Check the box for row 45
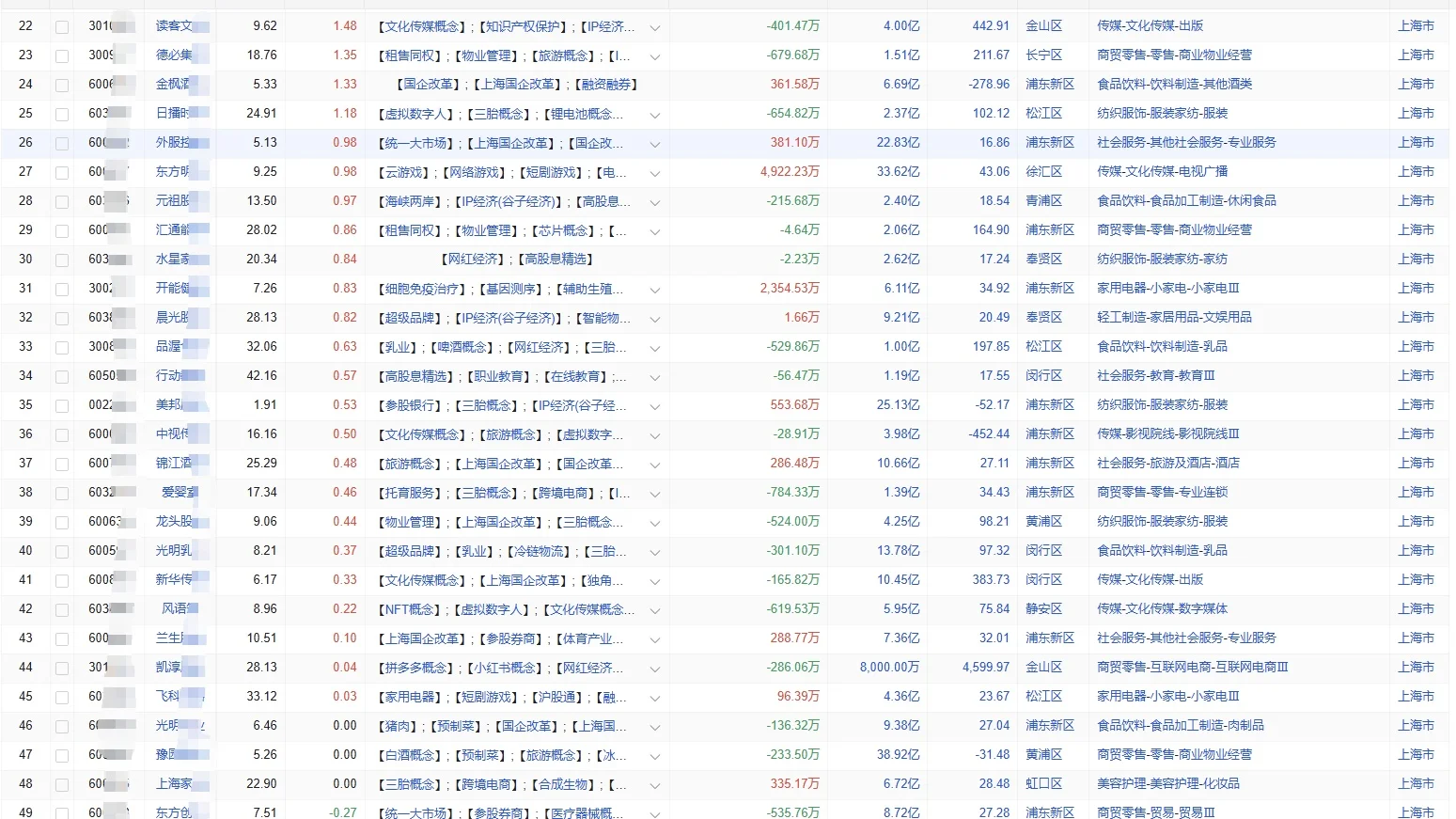The height and width of the screenshot is (819, 1456). 62,698
